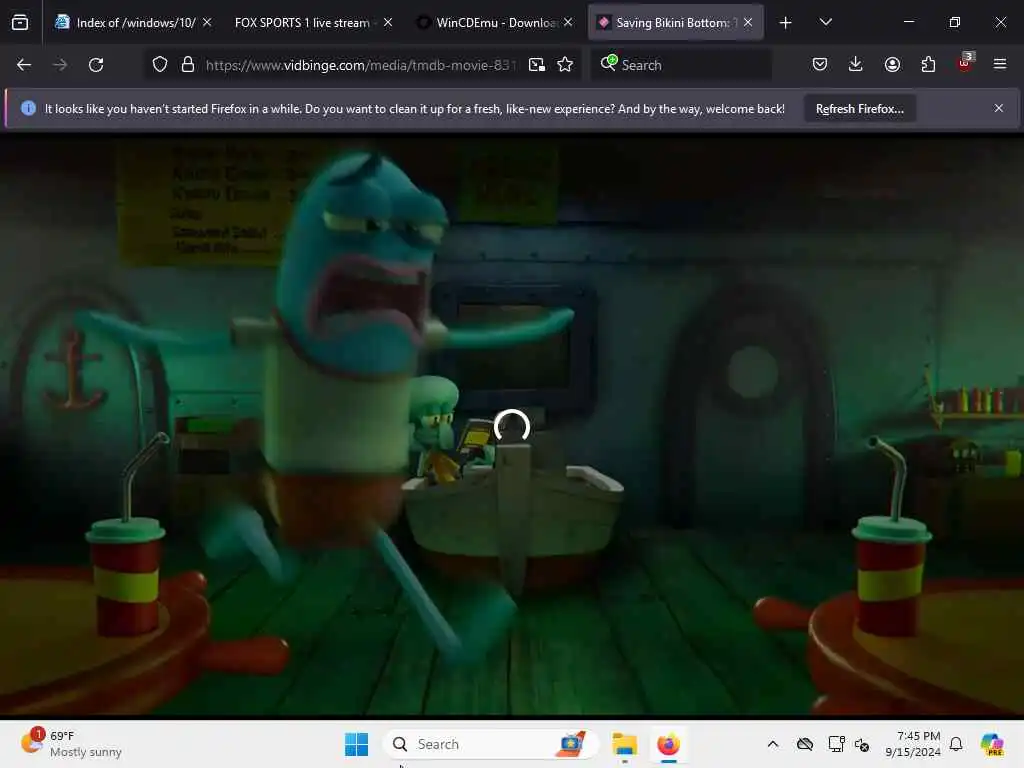Open the display network tray icon
The height and width of the screenshot is (768, 1024).
pyautogui.click(x=836, y=744)
